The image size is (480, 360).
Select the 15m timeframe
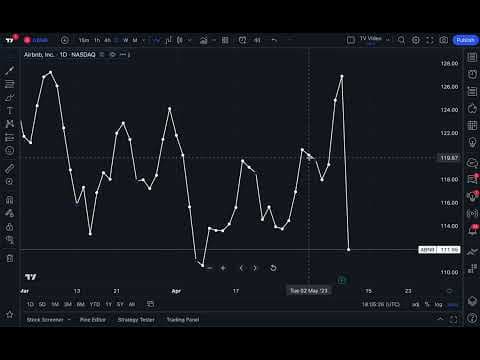click(x=84, y=40)
